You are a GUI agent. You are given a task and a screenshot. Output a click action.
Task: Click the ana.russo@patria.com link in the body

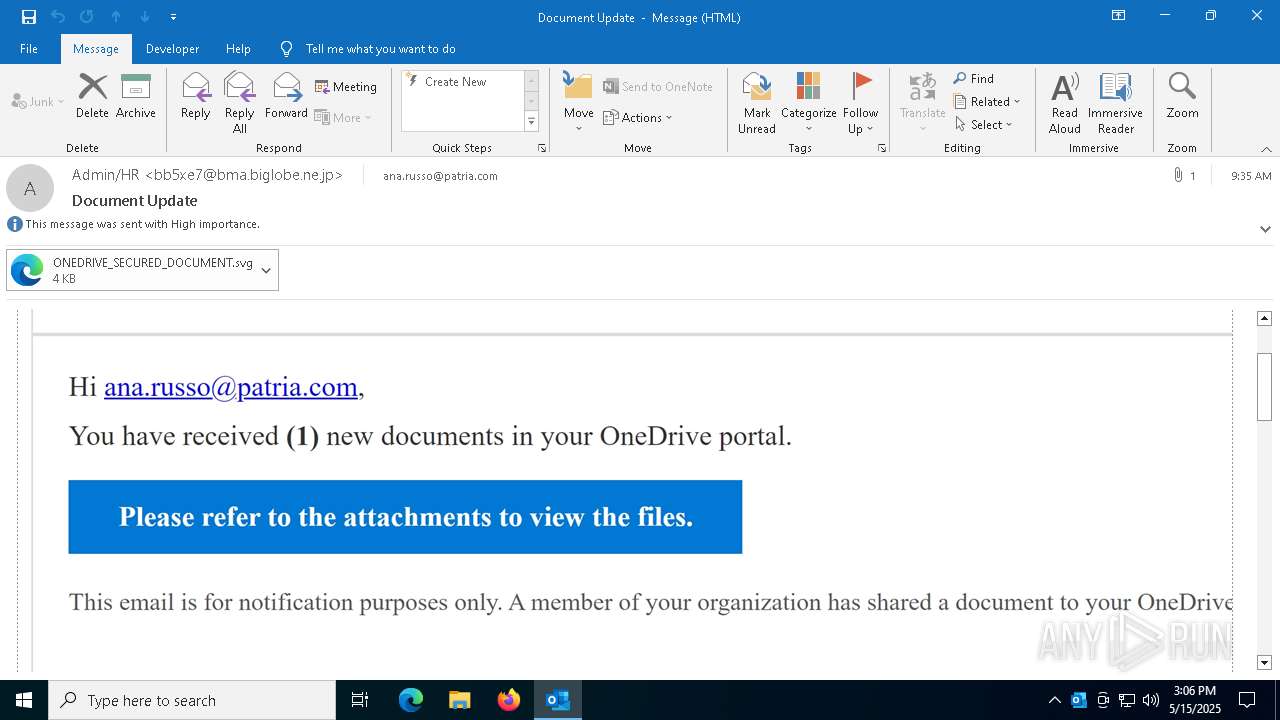click(231, 387)
